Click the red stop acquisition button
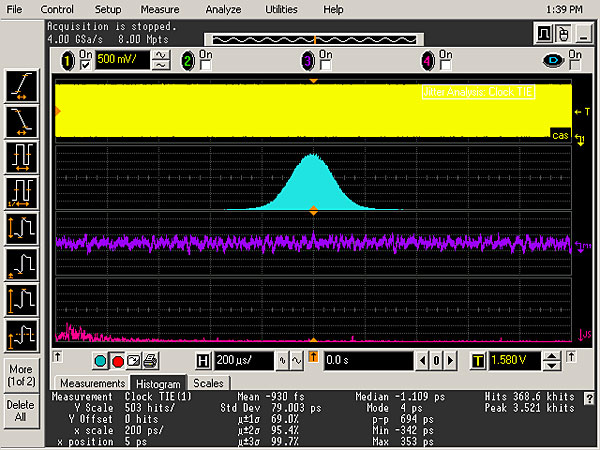 tap(117, 360)
